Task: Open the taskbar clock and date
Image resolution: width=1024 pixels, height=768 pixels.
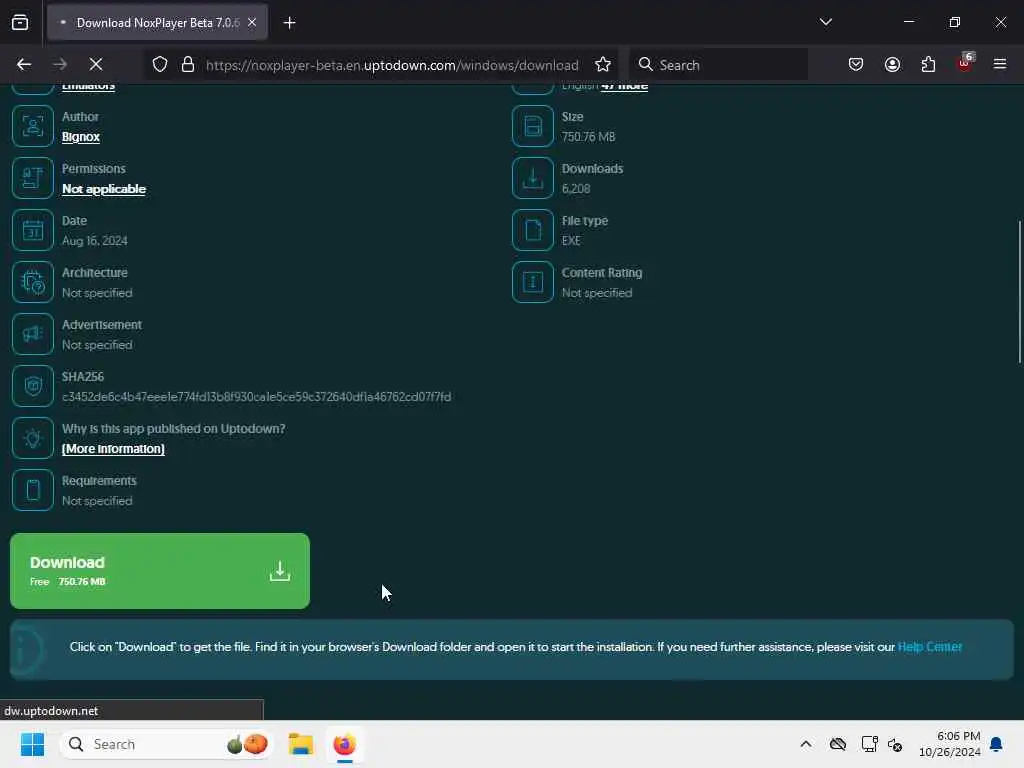Action: [x=949, y=744]
